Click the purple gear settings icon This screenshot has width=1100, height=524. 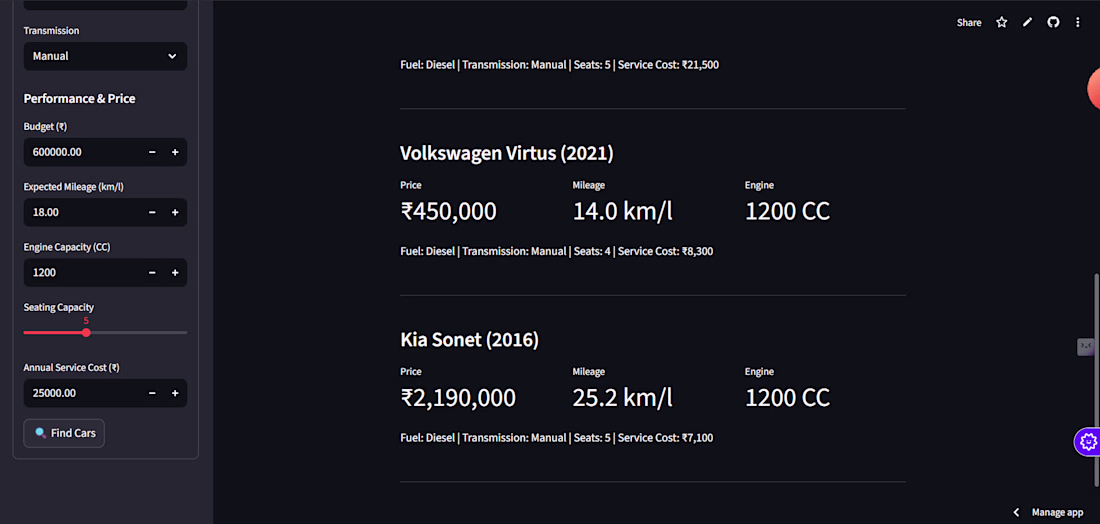(1088, 441)
